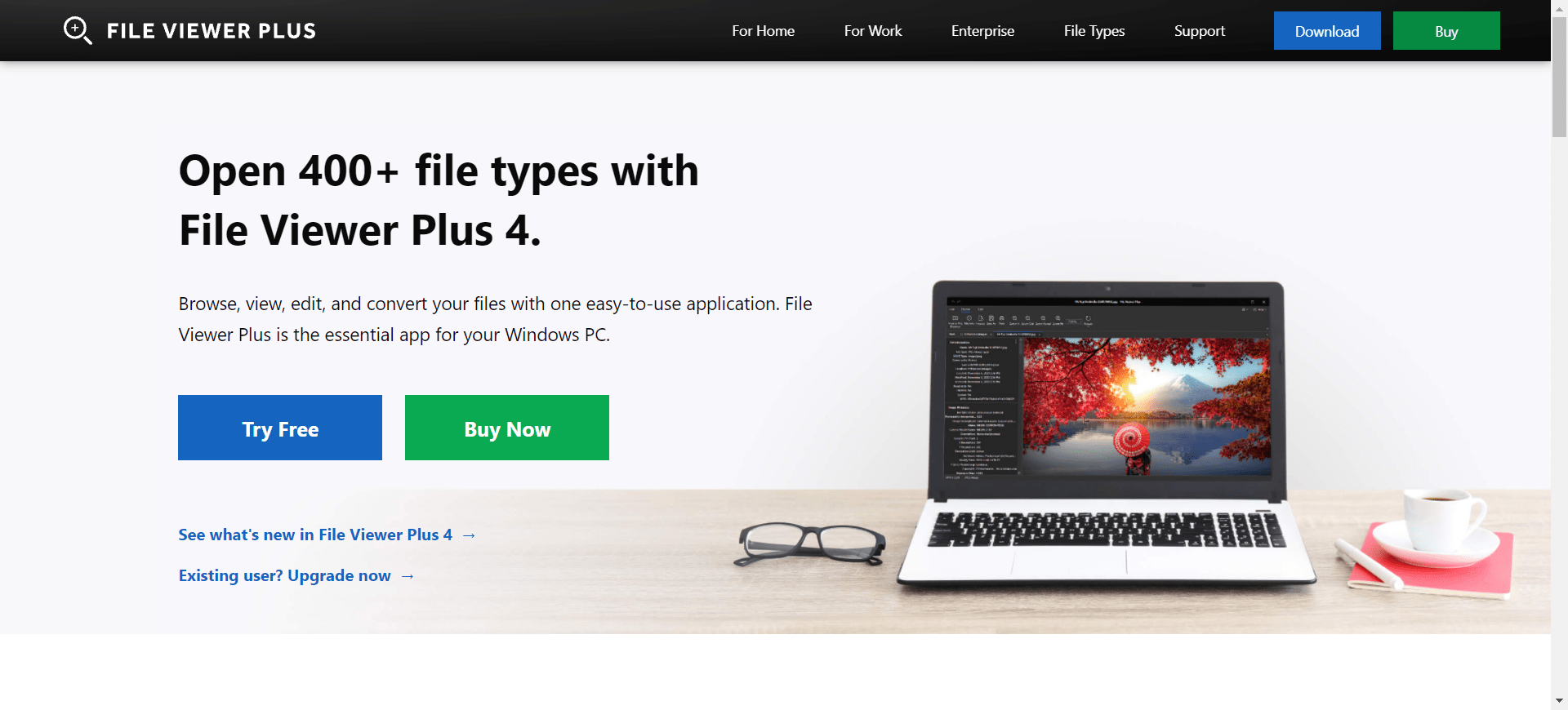
Task: Click the scrollbar down arrow at bottom
Action: (1559, 700)
